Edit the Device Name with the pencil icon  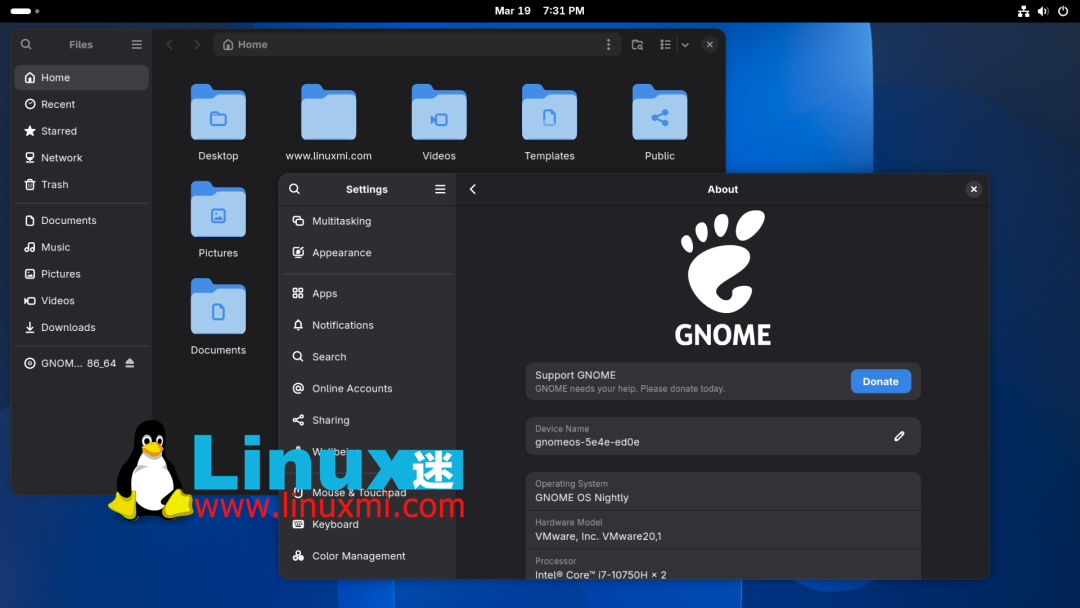(x=899, y=436)
